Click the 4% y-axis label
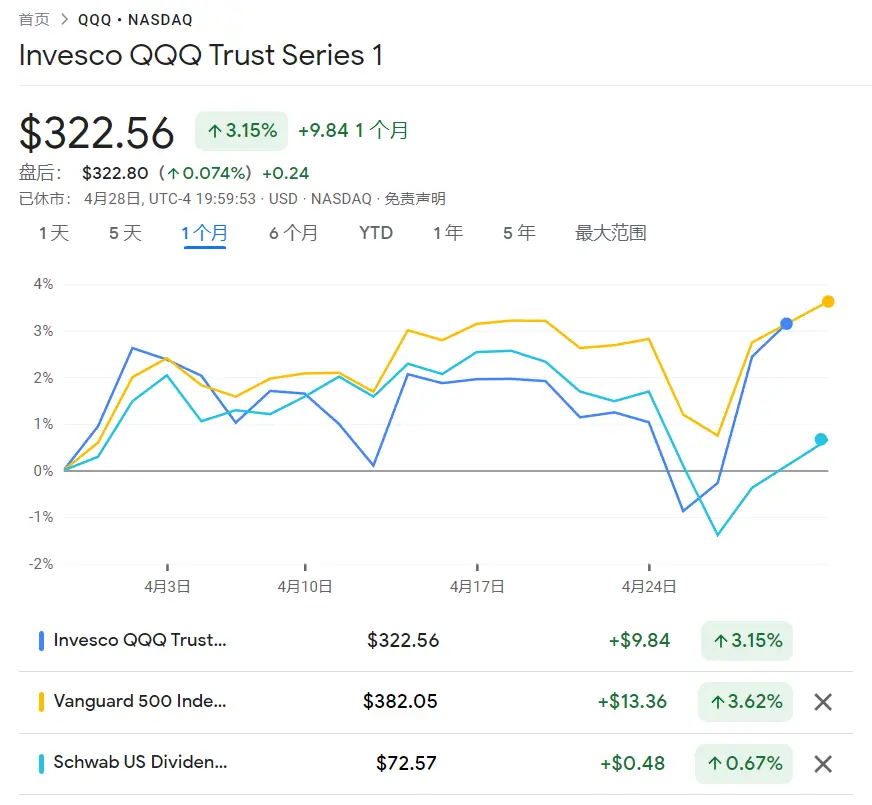This screenshot has height=805, width=872. tap(43, 284)
